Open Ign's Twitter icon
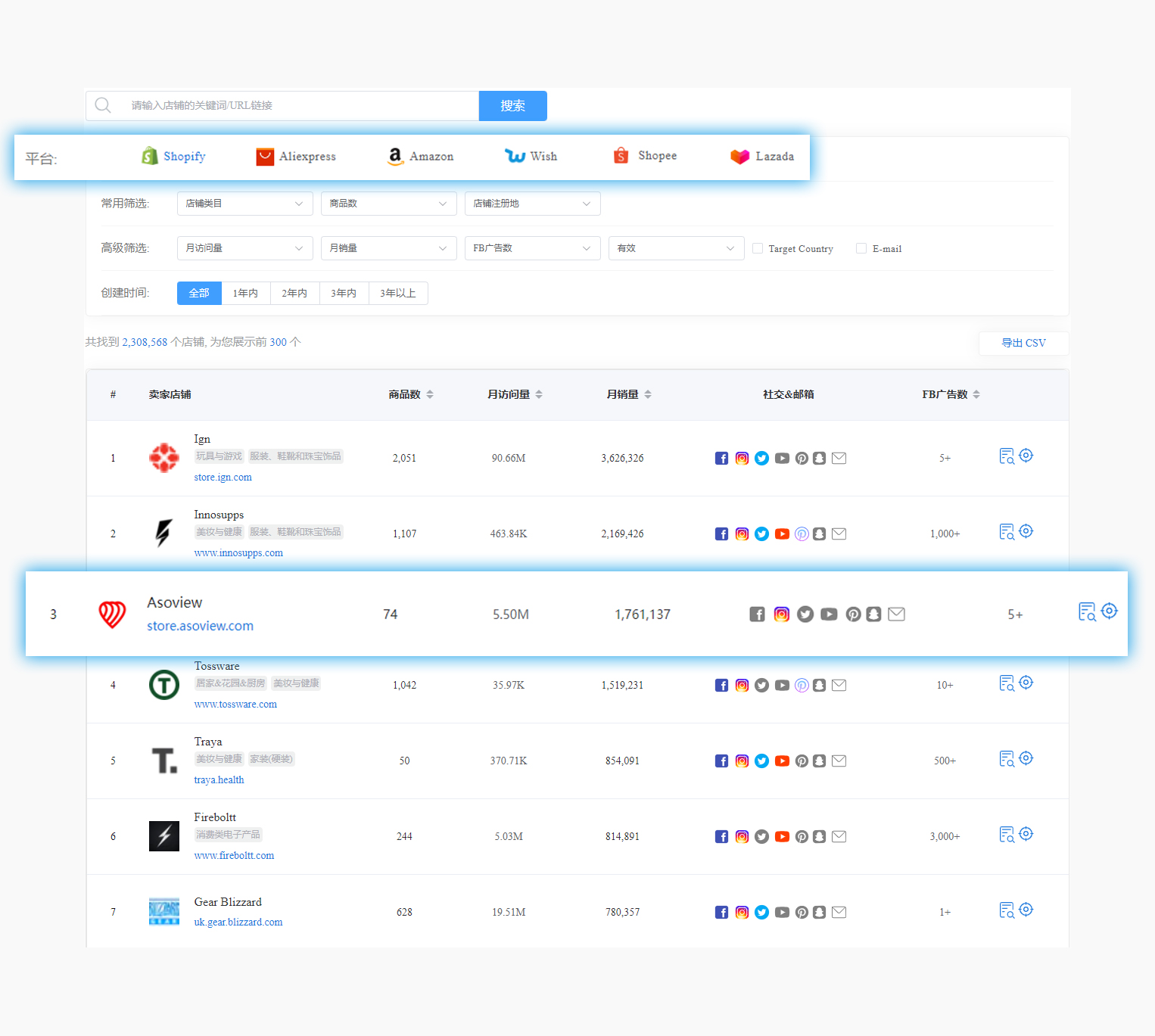The width and height of the screenshot is (1155, 1036). tap(762, 459)
